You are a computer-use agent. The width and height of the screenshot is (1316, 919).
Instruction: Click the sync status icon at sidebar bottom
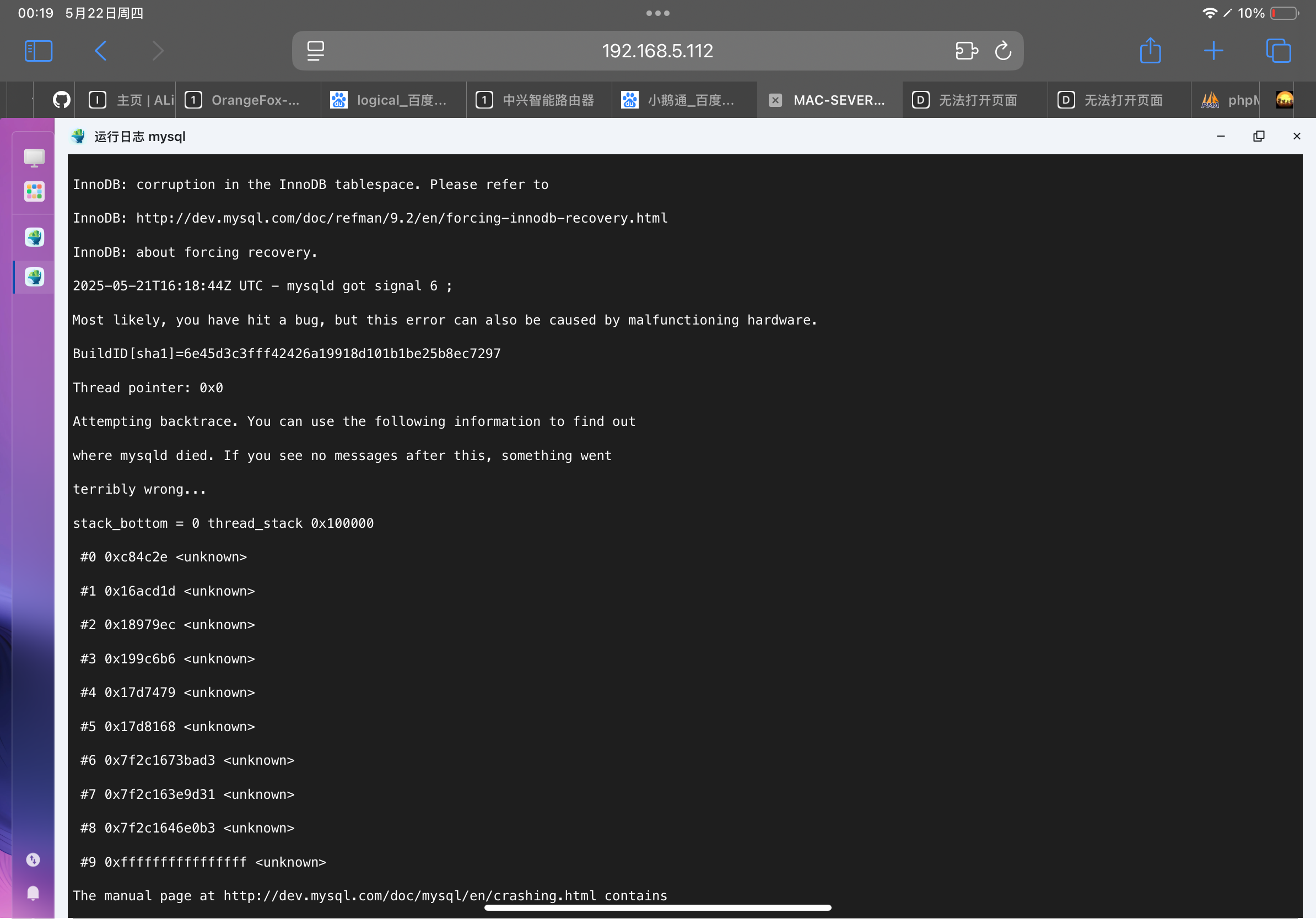click(x=33, y=860)
